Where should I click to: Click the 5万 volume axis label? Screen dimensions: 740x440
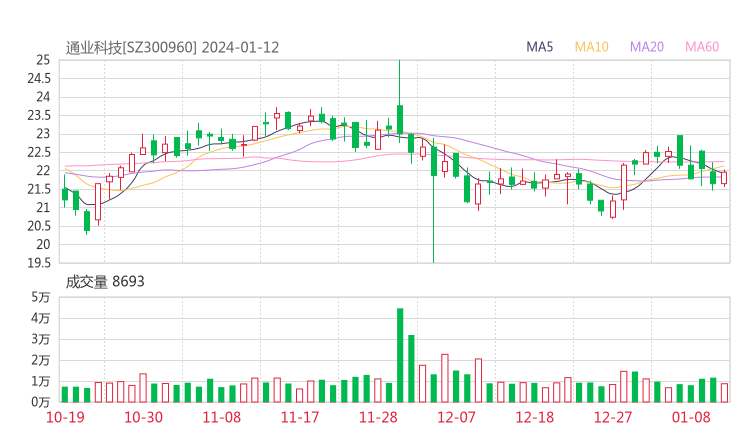coord(41,297)
